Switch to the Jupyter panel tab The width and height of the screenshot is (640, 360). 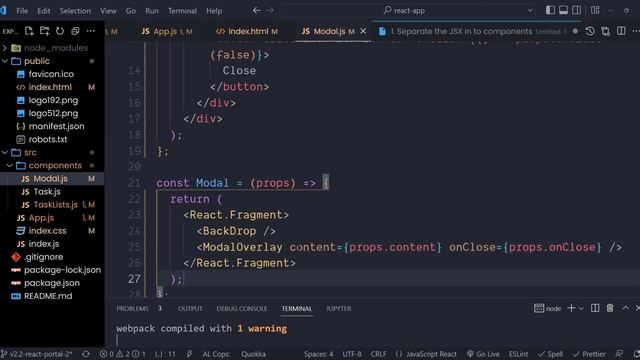click(x=338, y=309)
